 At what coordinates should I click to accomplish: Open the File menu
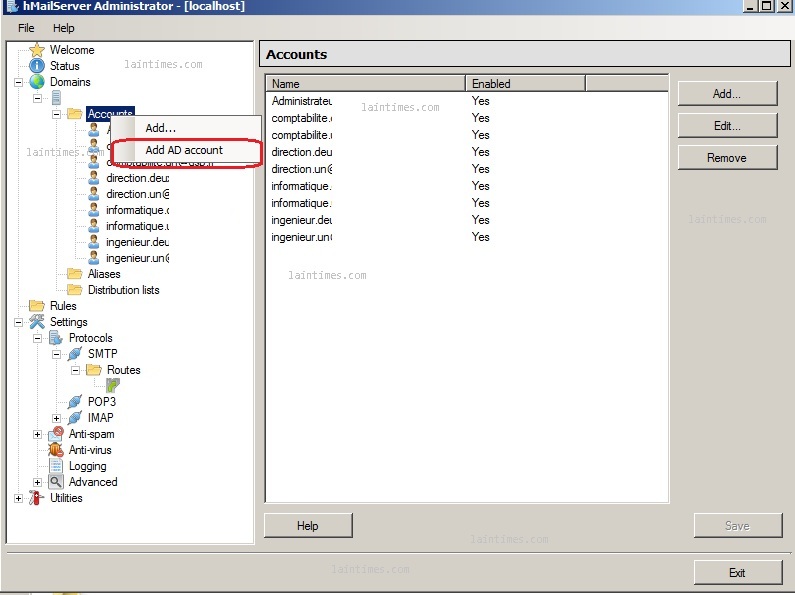(x=26, y=28)
